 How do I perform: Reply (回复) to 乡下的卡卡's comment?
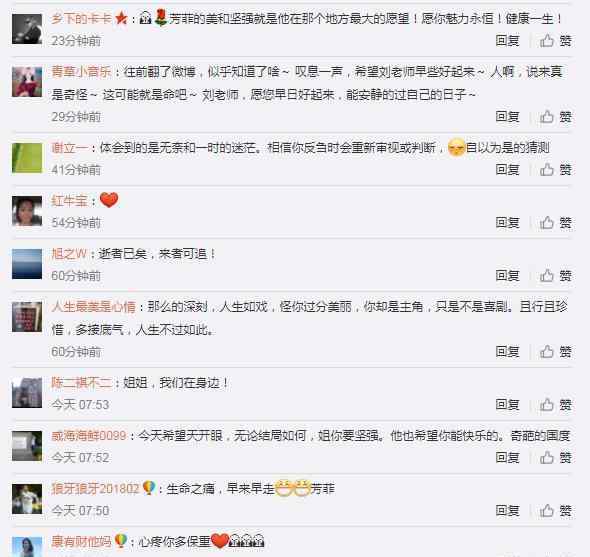coord(508,41)
